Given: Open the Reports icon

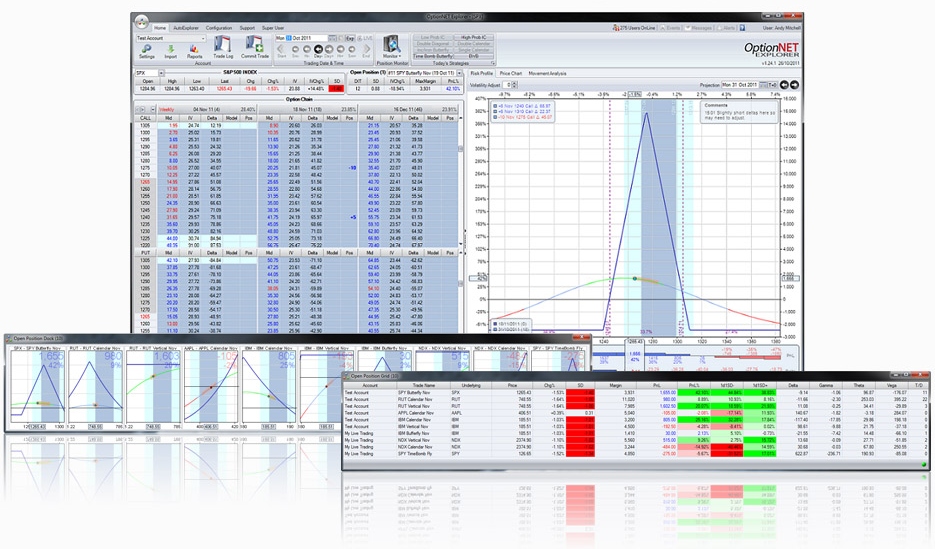Looking at the screenshot, I should pyautogui.click(x=194, y=51).
